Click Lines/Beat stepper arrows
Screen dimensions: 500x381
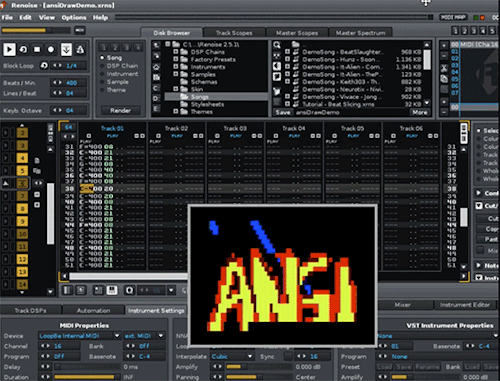coord(57,93)
